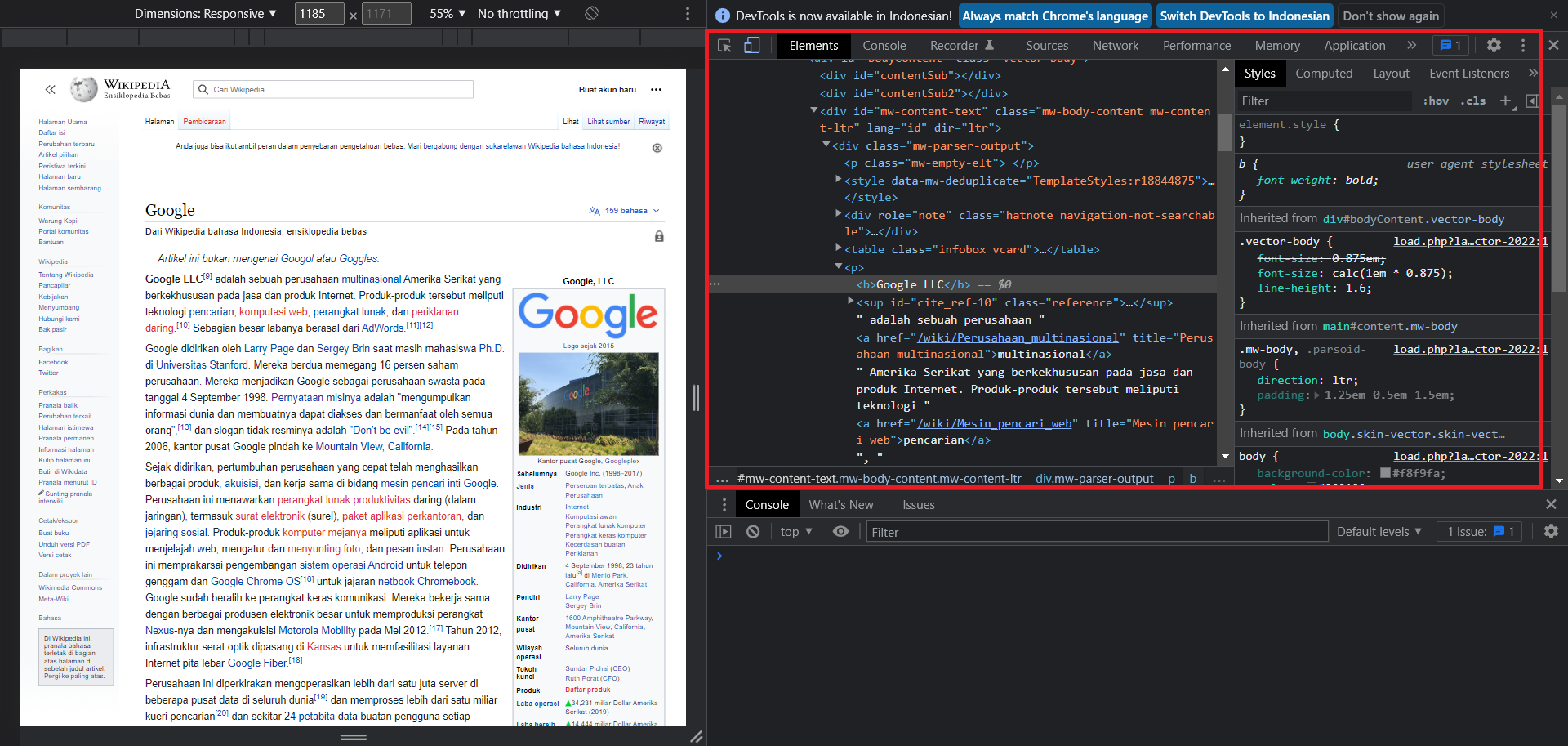
Task: Toggle the device toolbar icon
Action: tap(752, 46)
